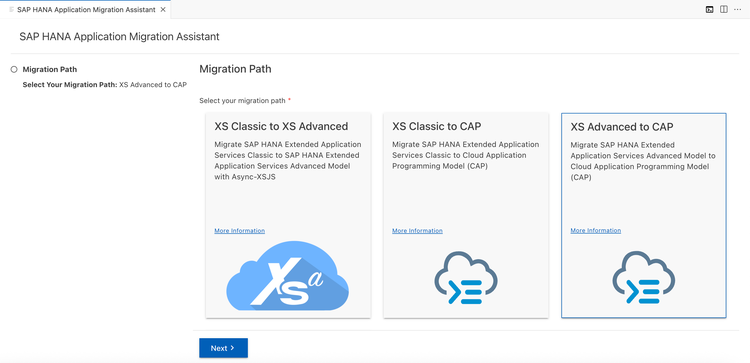Image resolution: width=750 pixels, height=363 pixels.
Task: Open the terminal panel icon at top right
Action: (x=710, y=10)
